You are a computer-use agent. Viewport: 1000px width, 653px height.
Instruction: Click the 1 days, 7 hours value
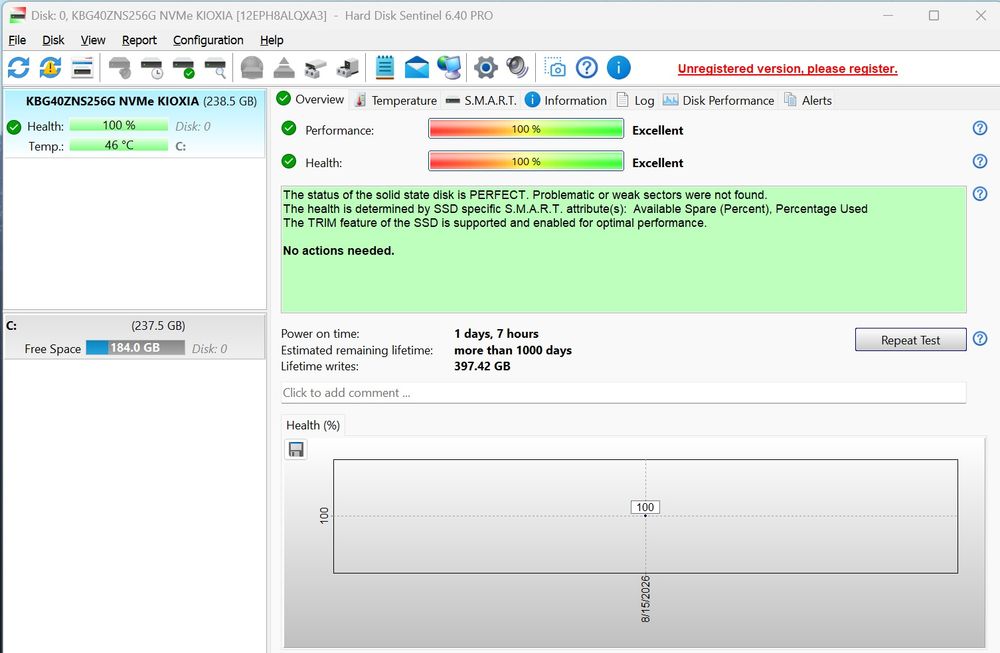click(496, 334)
